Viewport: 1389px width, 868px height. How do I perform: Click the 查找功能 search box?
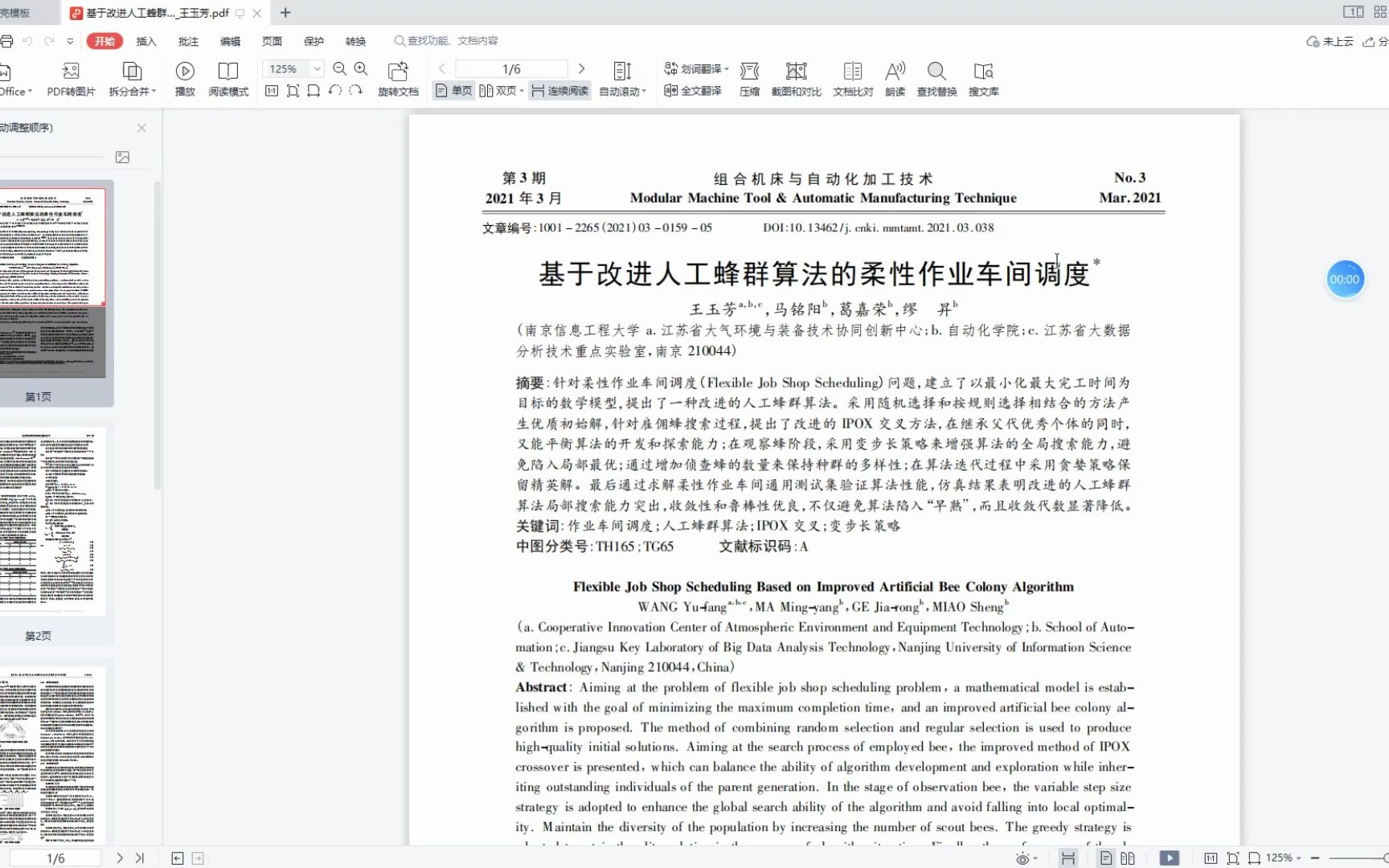pos(446,41)
